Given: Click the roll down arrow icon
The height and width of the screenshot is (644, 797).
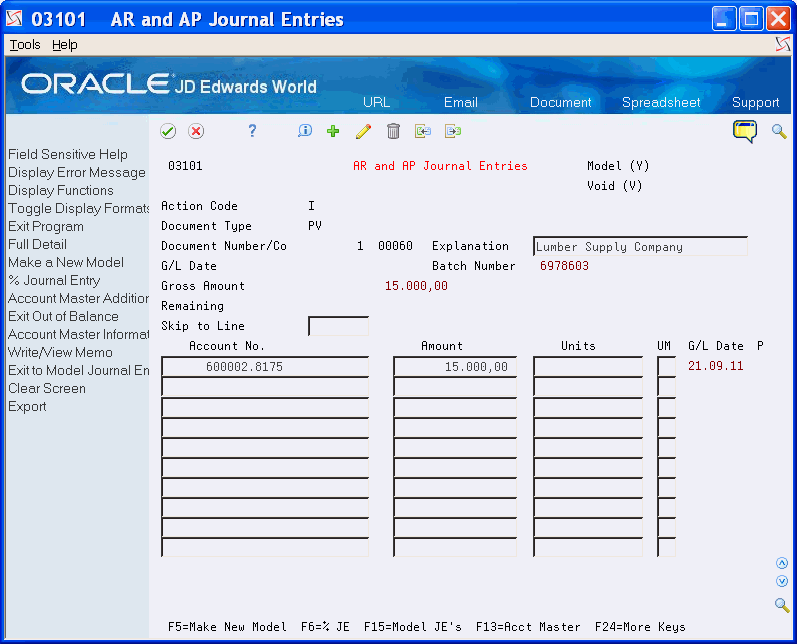Looking at the screenshot, I should click(x=782, y=581).
